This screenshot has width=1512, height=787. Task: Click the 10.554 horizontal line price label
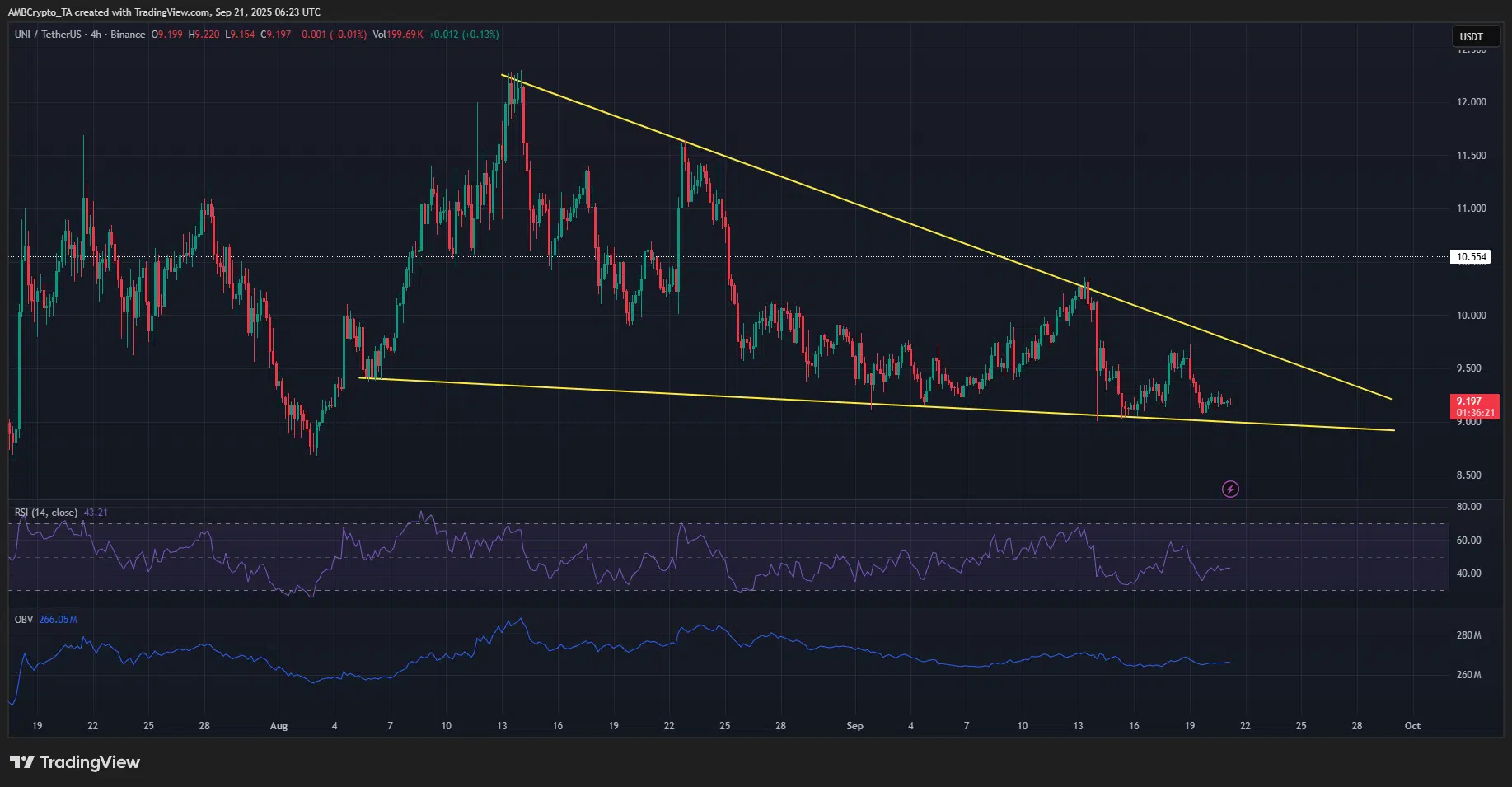coord(1471,257)
